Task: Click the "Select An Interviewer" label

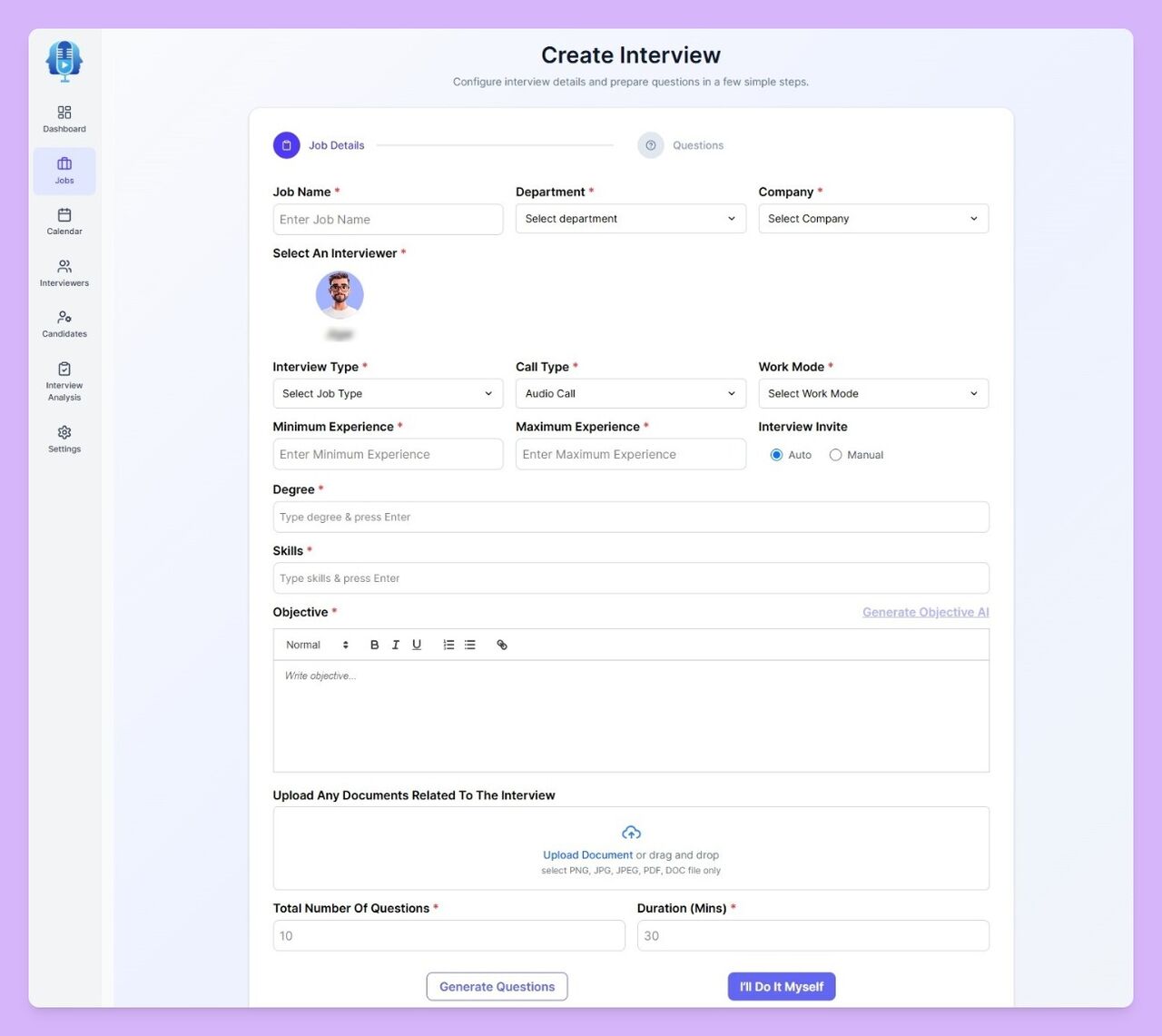Action: [335, 253]
